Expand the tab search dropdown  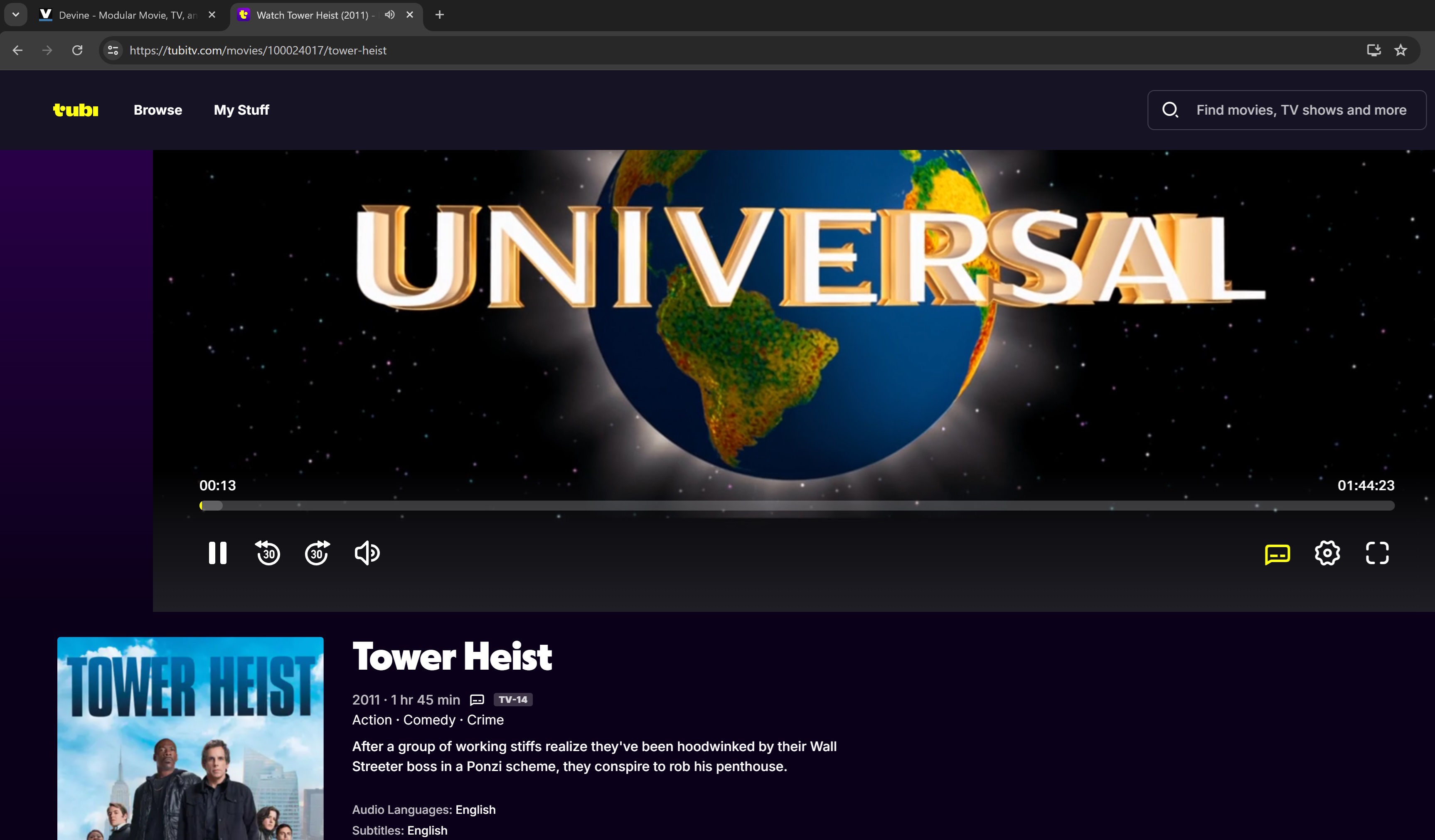coord(15,15)
